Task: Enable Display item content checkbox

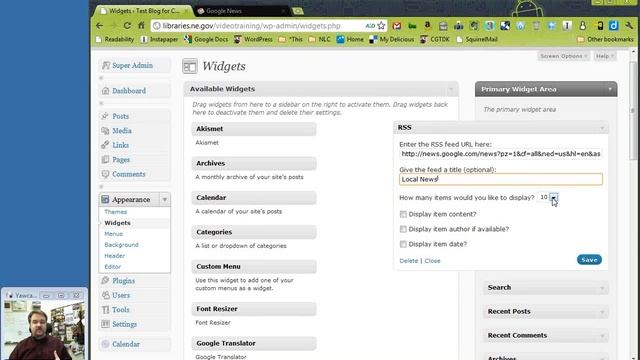Action: click(x=403, y=214)
